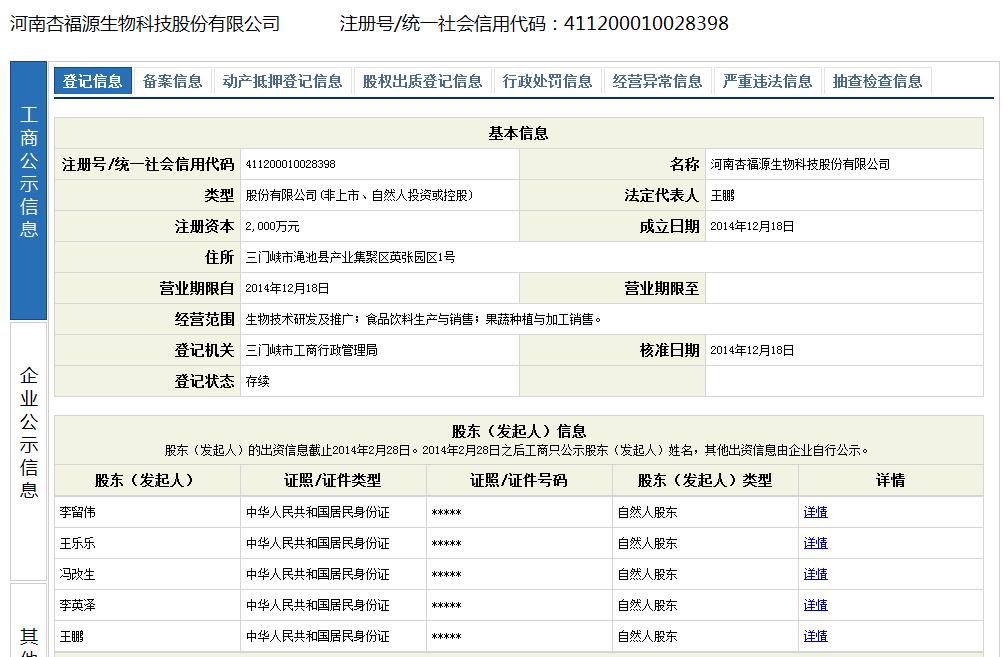
Task: Click business scope text 生物技术研发及推广
Action: (300, 320)
